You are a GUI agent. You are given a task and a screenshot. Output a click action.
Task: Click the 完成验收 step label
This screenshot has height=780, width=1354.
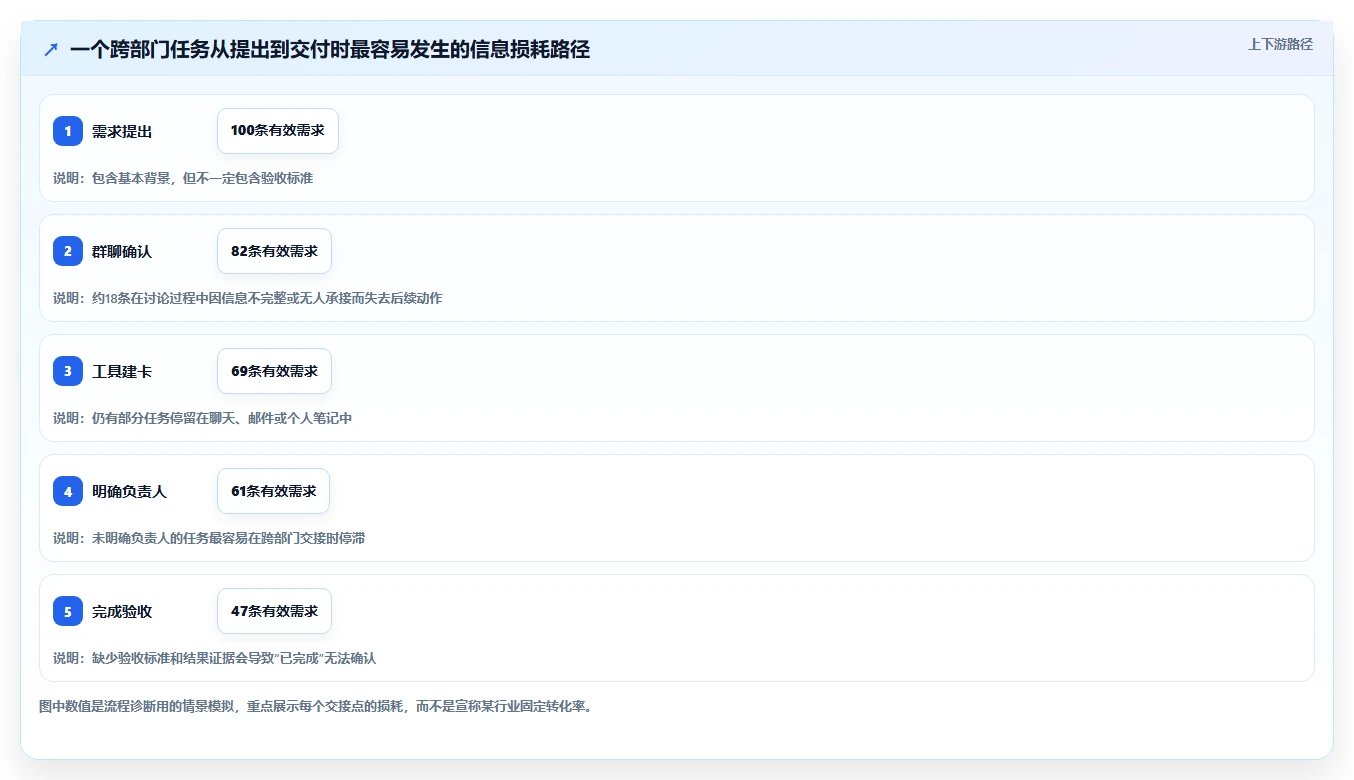tap(122, 612)
